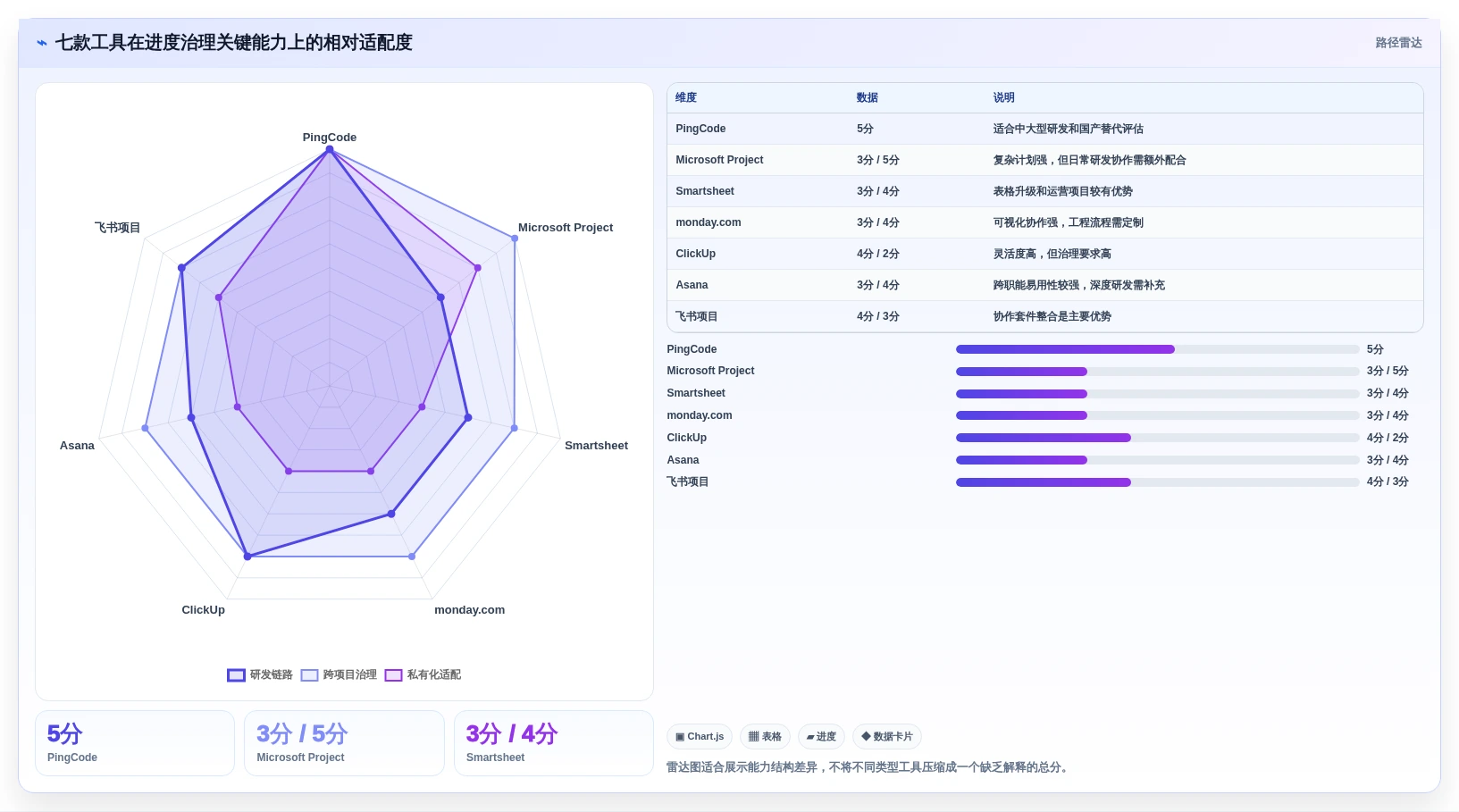Click the radar data point at PingCode vertex
1459x812 pixels.
point(330,150)
